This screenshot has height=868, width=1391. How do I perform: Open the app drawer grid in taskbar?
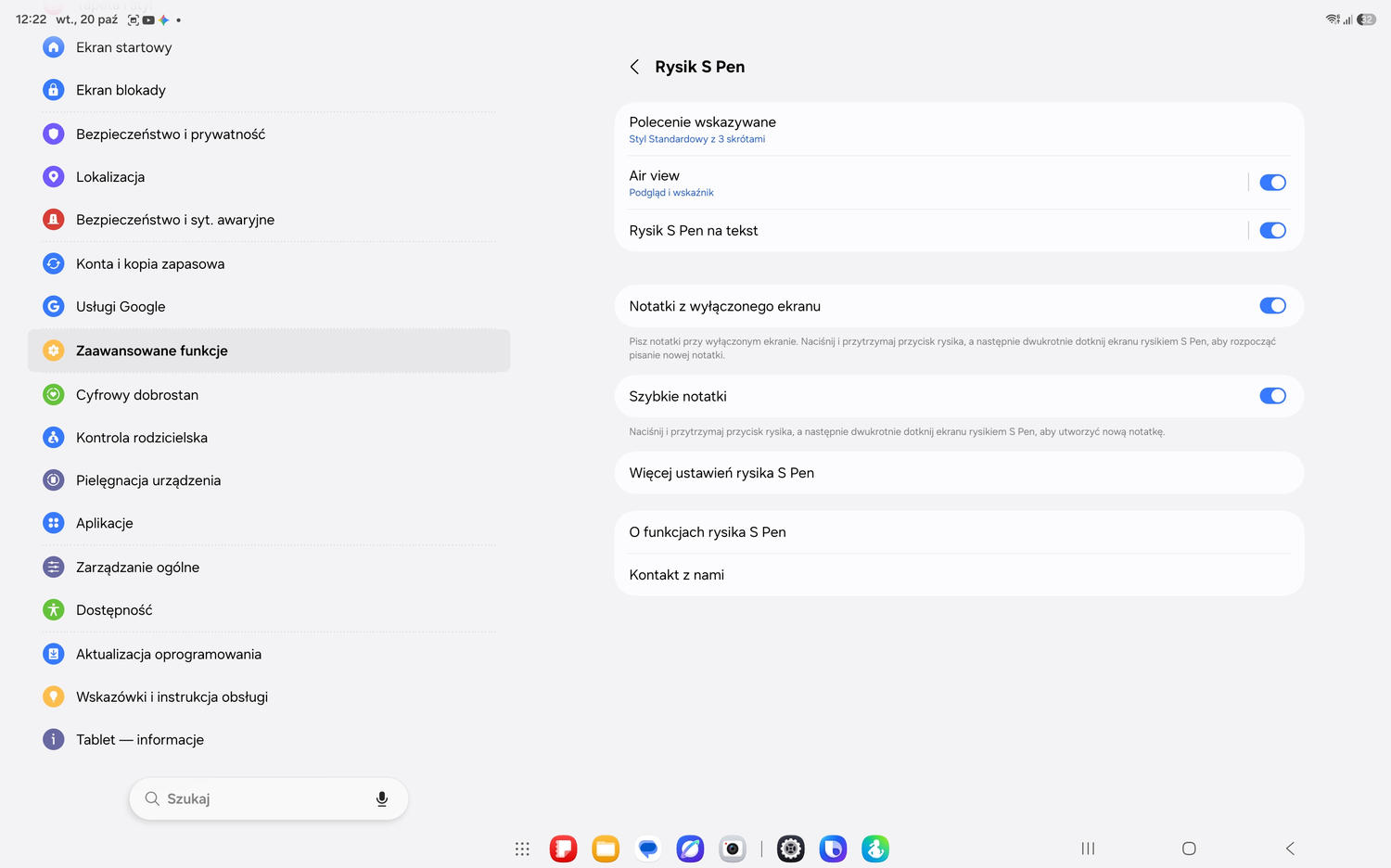point(522,849)
